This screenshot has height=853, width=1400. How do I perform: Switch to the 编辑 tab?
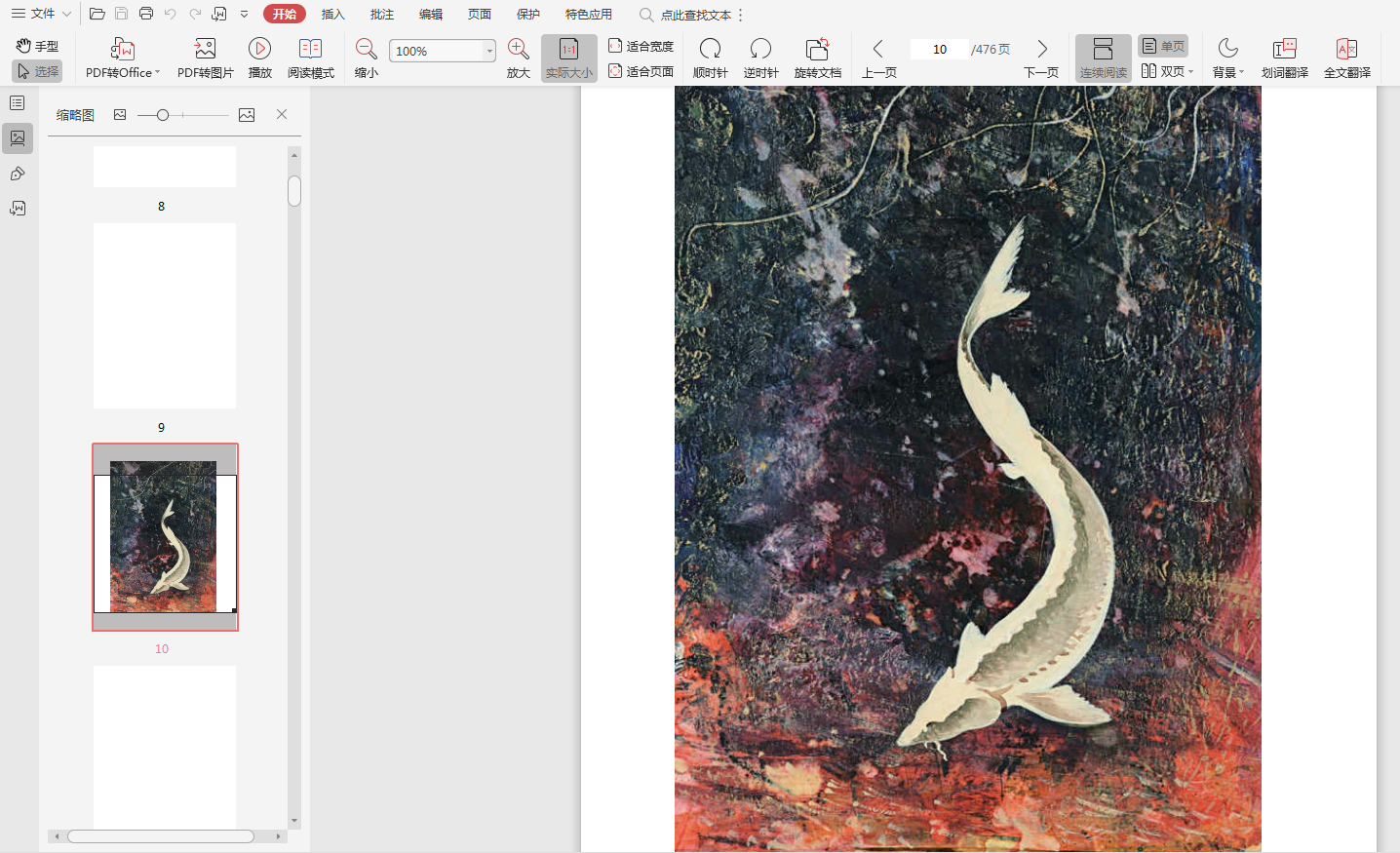point(431,14)
